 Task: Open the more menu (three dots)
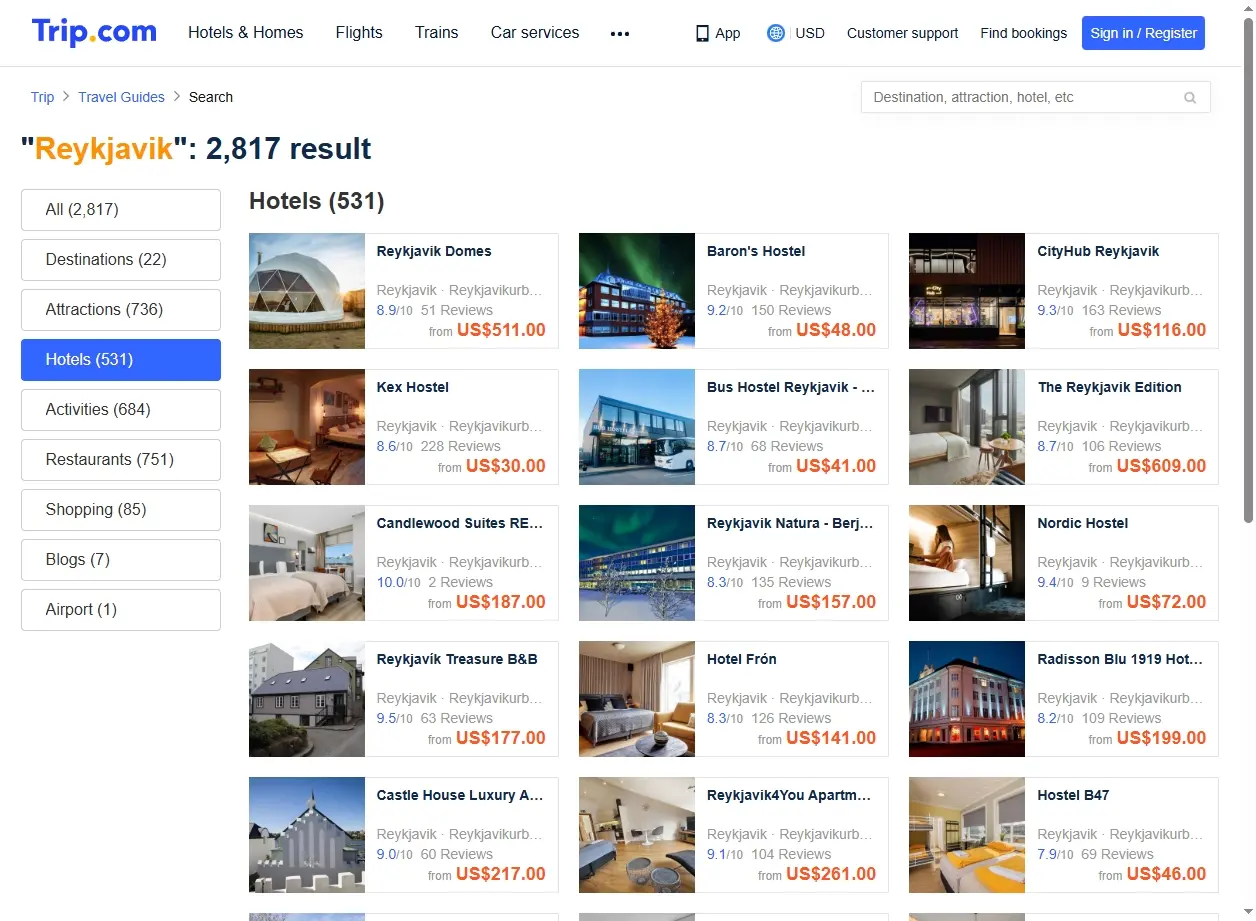pos(620,33)
